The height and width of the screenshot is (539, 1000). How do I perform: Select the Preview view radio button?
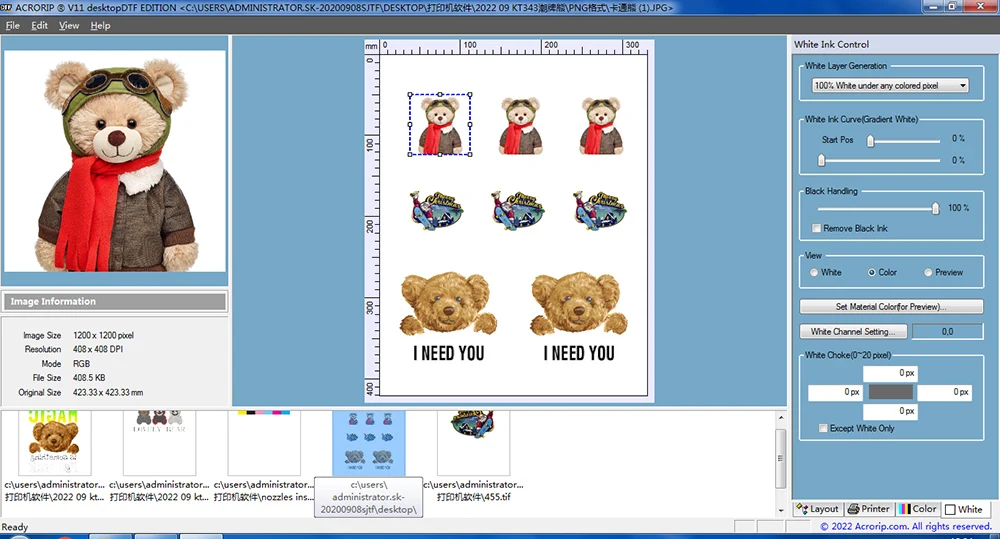pyautogui.click(x=928, y=272)
